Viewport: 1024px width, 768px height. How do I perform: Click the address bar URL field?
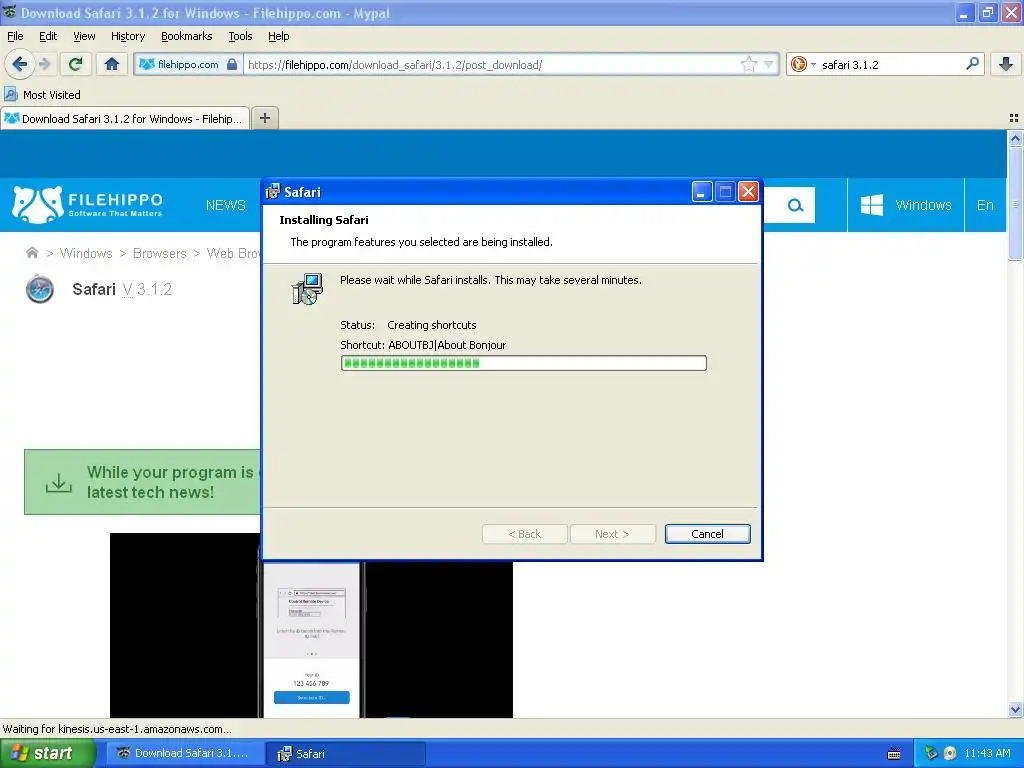tap(493, 65)
